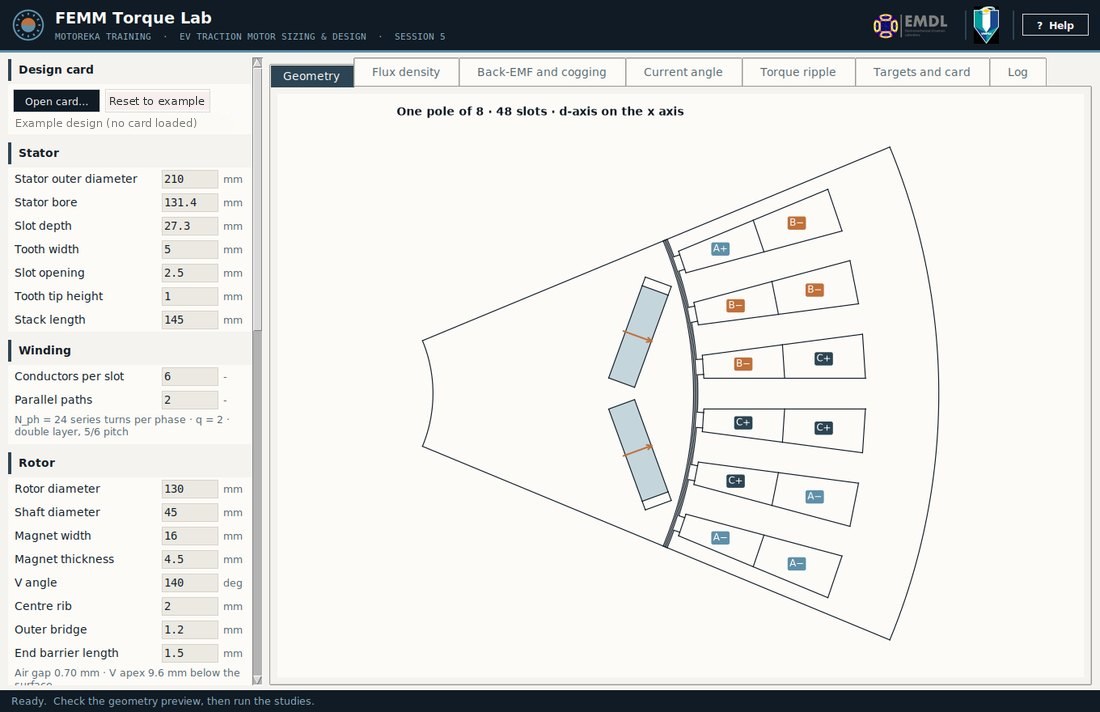This screenshot has height=712, width=1100.
Task: Click the Outer bridge input field
Action: (189, 630)
